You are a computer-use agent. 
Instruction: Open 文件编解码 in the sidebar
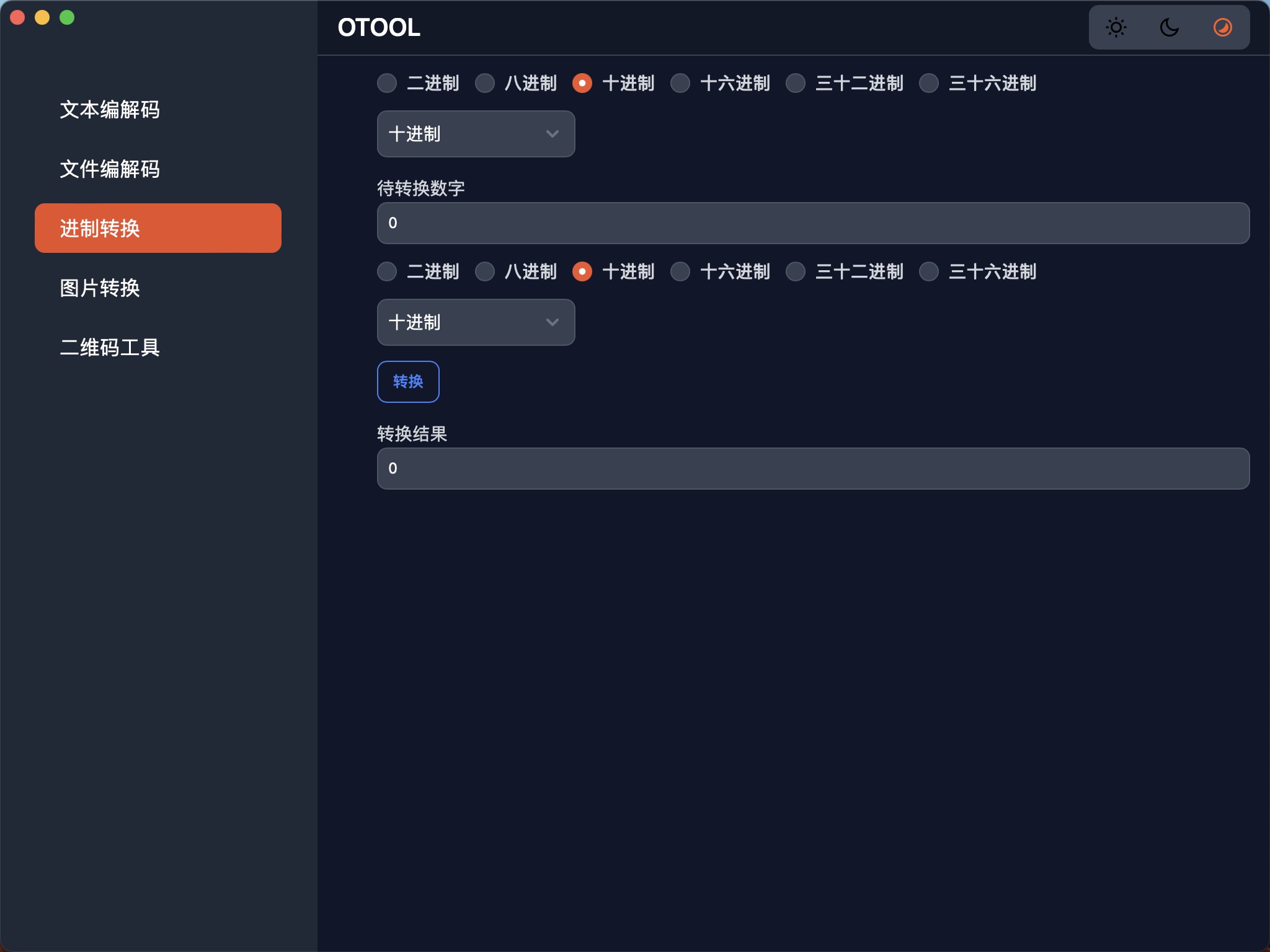click(110, 169)
